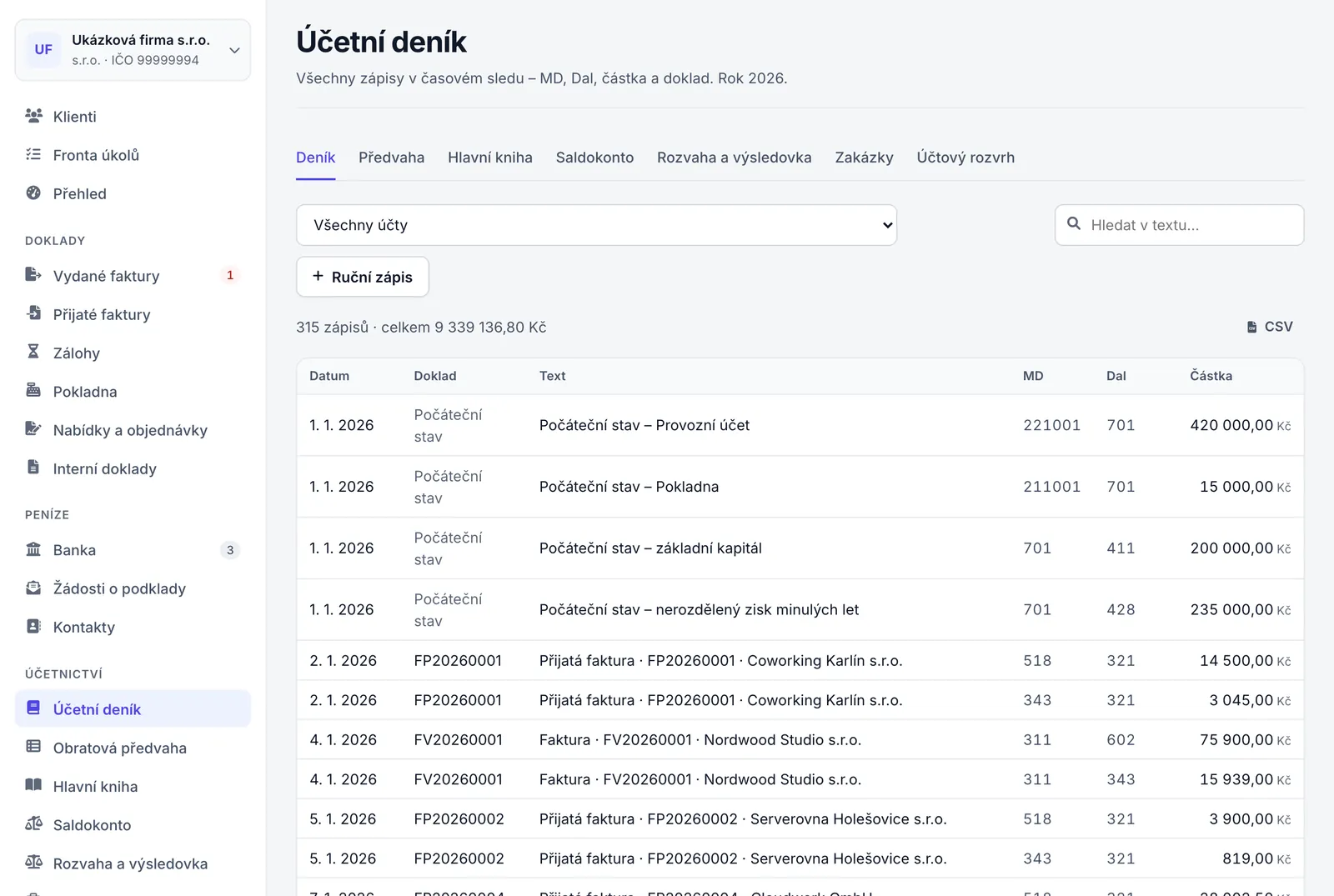The height and width of the screenshot is (896, 1334).
Task: Select row Počáteční stav – Provozní účet
Action: tap(800, 425)
